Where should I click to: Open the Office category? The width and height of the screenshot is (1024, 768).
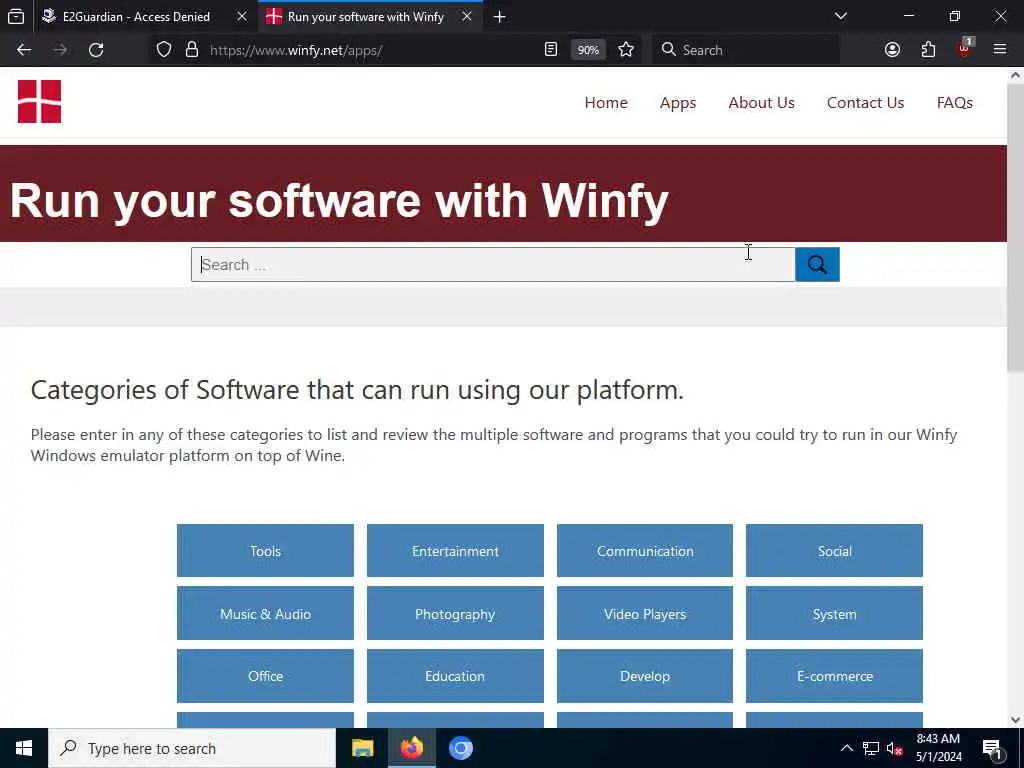point(265,676)
